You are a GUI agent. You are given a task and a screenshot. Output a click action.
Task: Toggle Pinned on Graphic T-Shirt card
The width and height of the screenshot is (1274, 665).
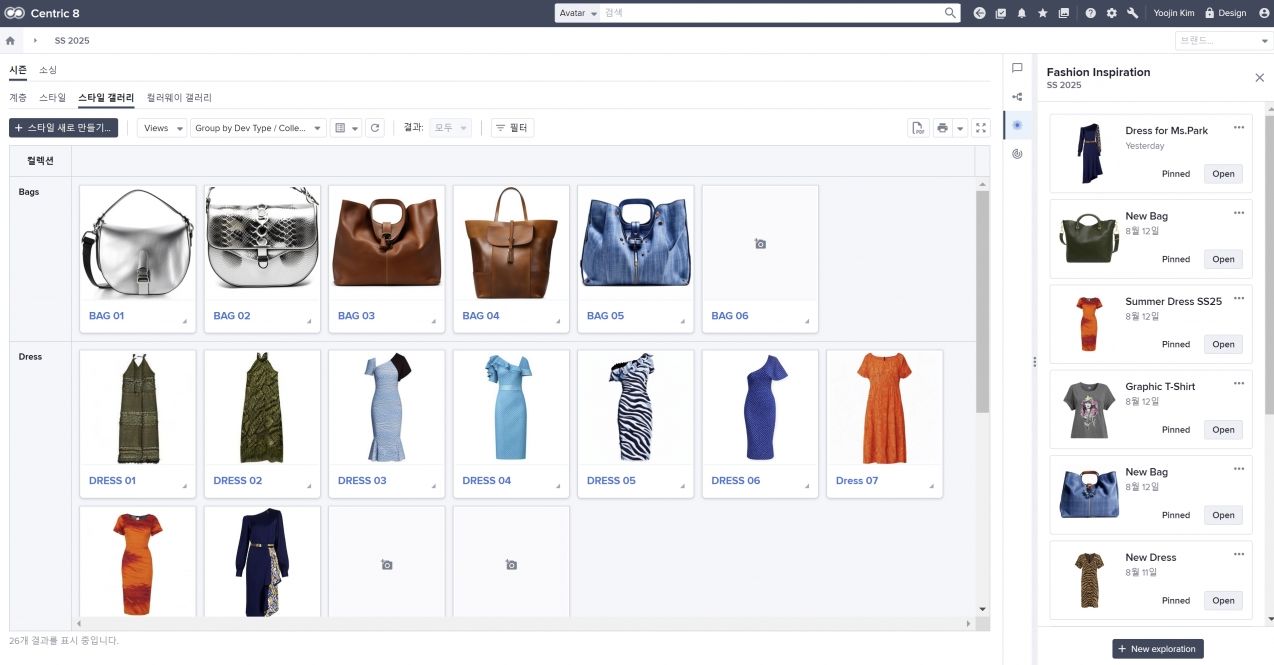click(x=1175, y=430)
